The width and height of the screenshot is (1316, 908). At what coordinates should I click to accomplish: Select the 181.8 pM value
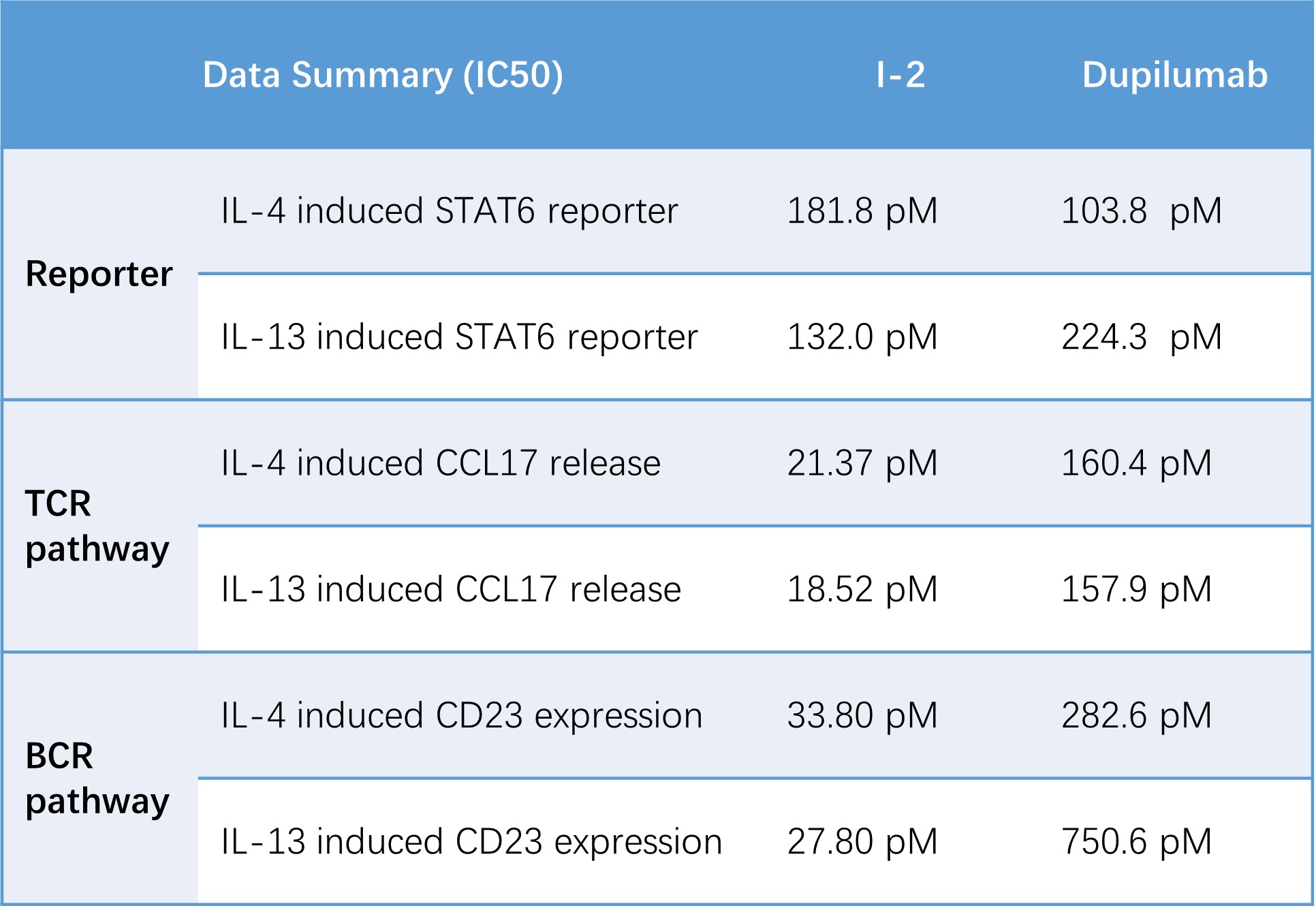click(x=862, y=211)
